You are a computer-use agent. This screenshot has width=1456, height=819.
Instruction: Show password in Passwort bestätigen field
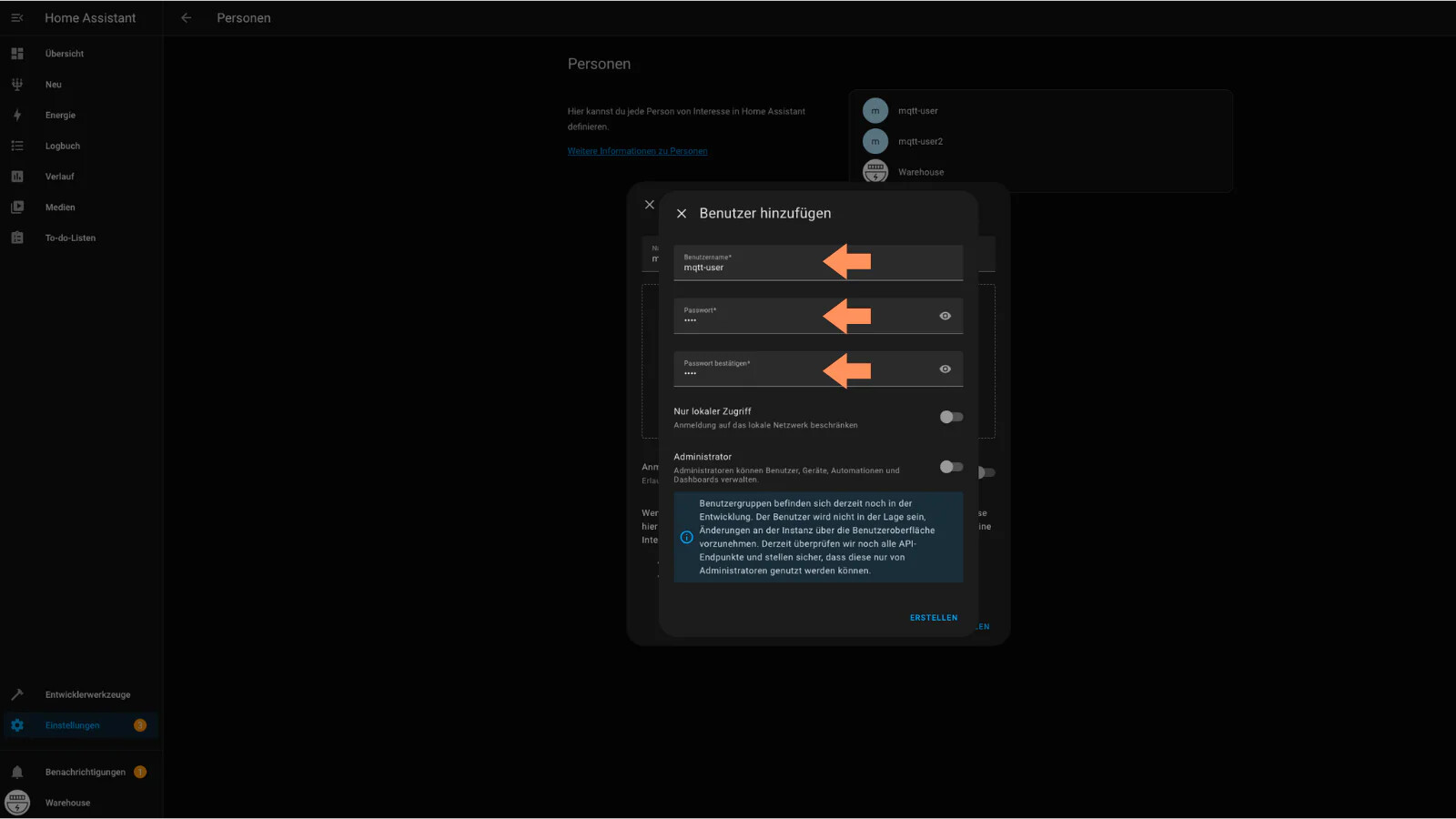(945, 369)
